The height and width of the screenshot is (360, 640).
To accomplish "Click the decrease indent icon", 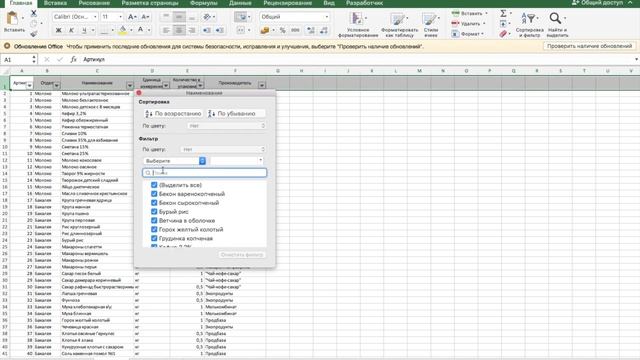I will coord(207,30).
